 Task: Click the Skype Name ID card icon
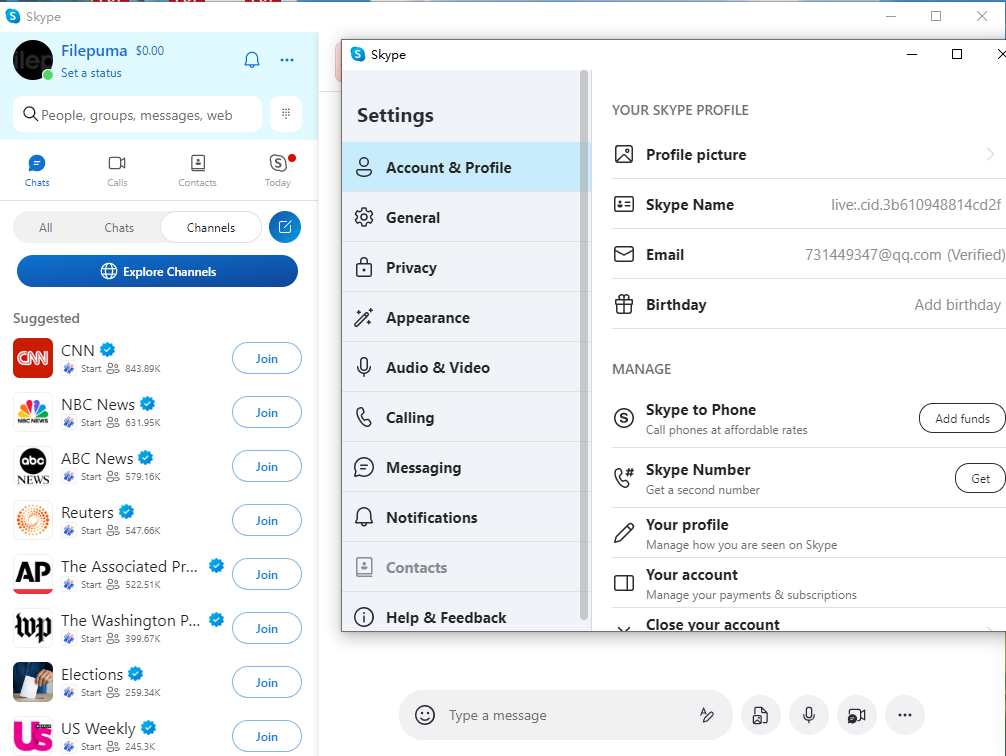(x=624, y=204)
